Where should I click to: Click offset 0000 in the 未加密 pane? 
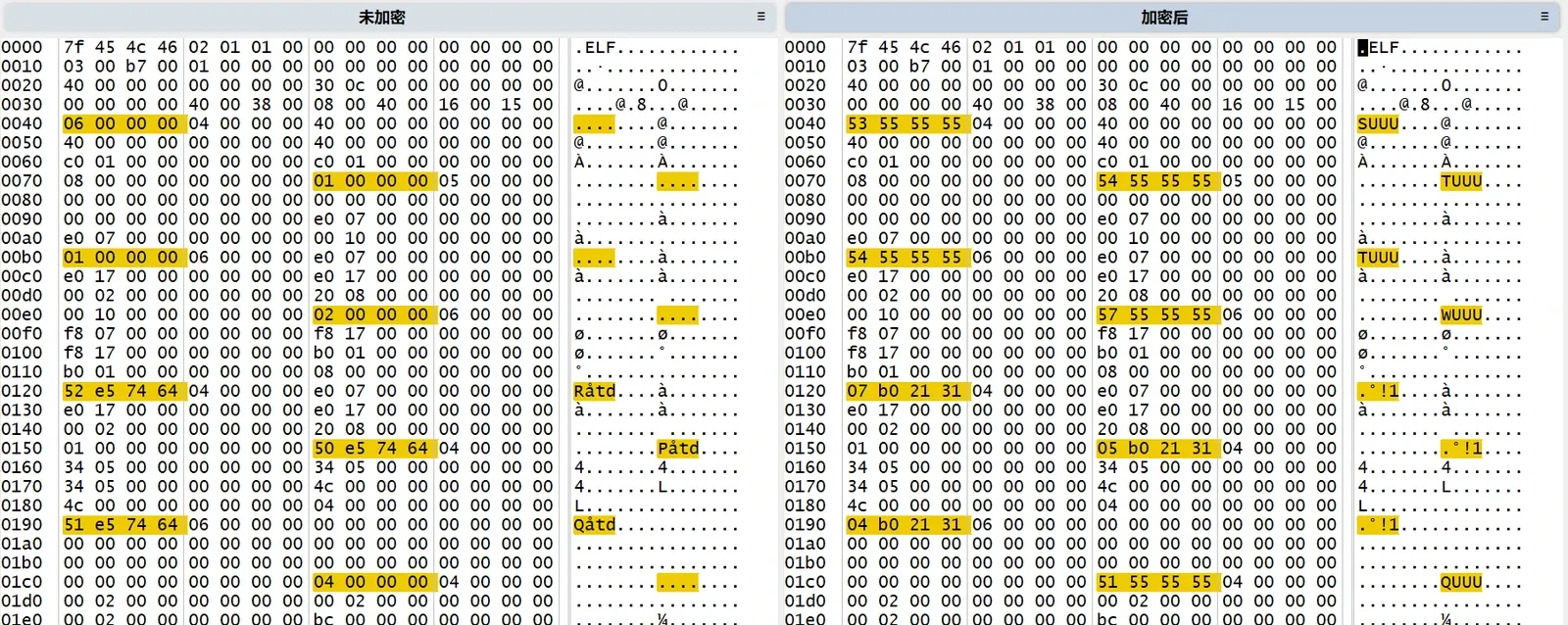pos(22,47)
